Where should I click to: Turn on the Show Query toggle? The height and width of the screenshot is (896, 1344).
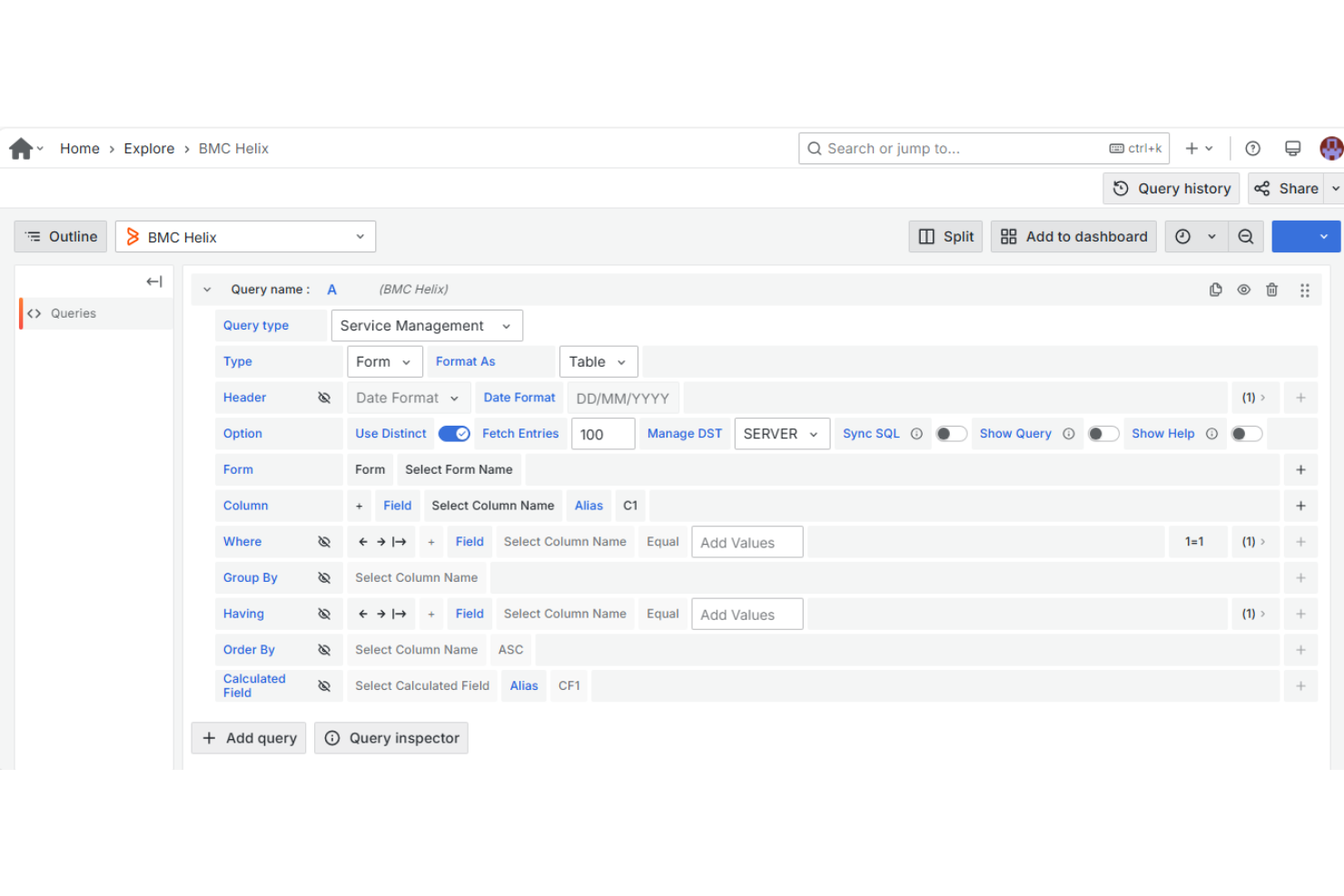[x=1103, y=433]
